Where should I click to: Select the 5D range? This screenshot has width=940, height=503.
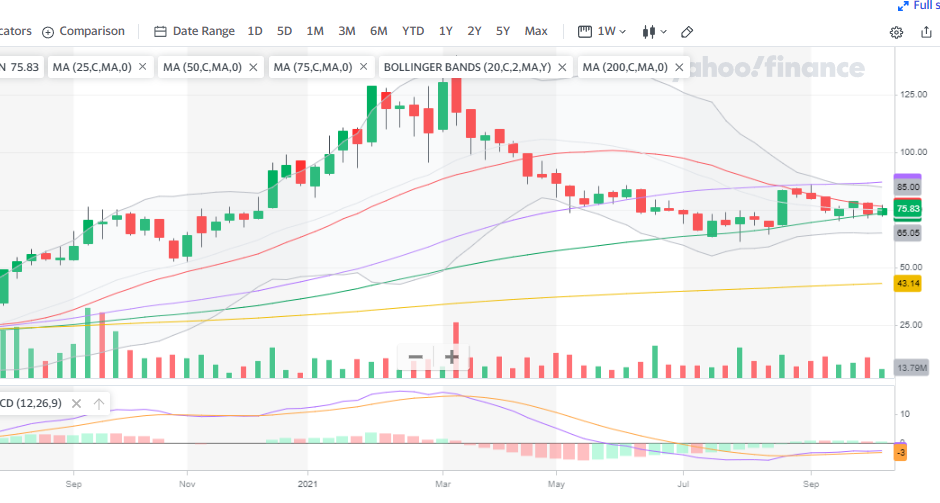pos(284,31)
